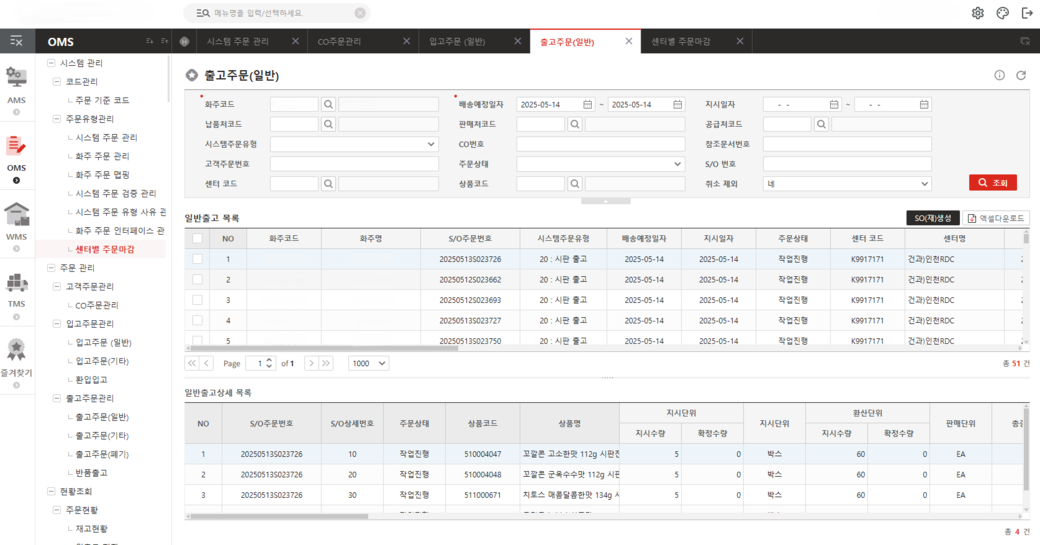Image resolution: width=1040 pixels, height=545 pixels.
Task: Go to next page in pager
Action: [311, 363]
